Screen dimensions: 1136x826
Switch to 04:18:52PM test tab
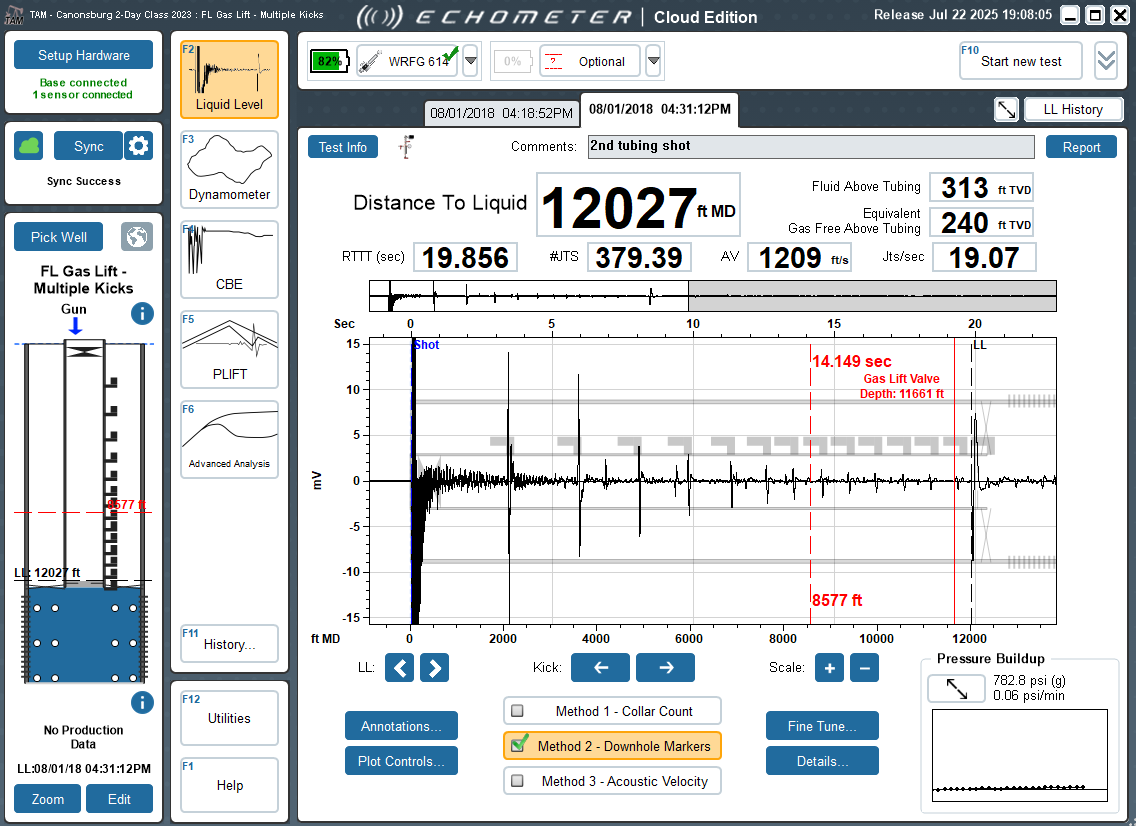pyautogui.click(x=501, y=113)
